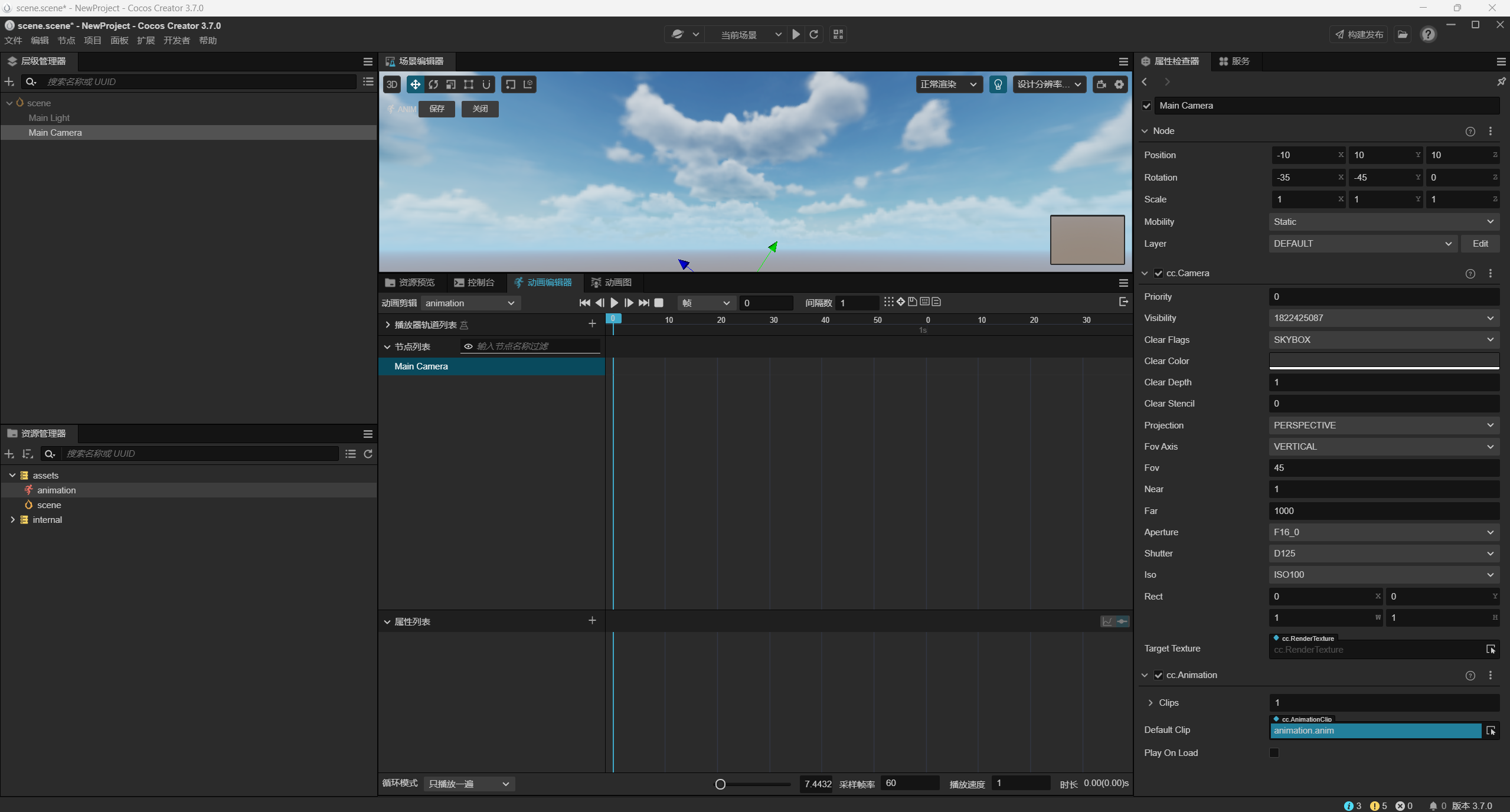This screenshot has height=812, width=1510.
Task: Enable the Play On Load checkbox
Action: 1274,752
